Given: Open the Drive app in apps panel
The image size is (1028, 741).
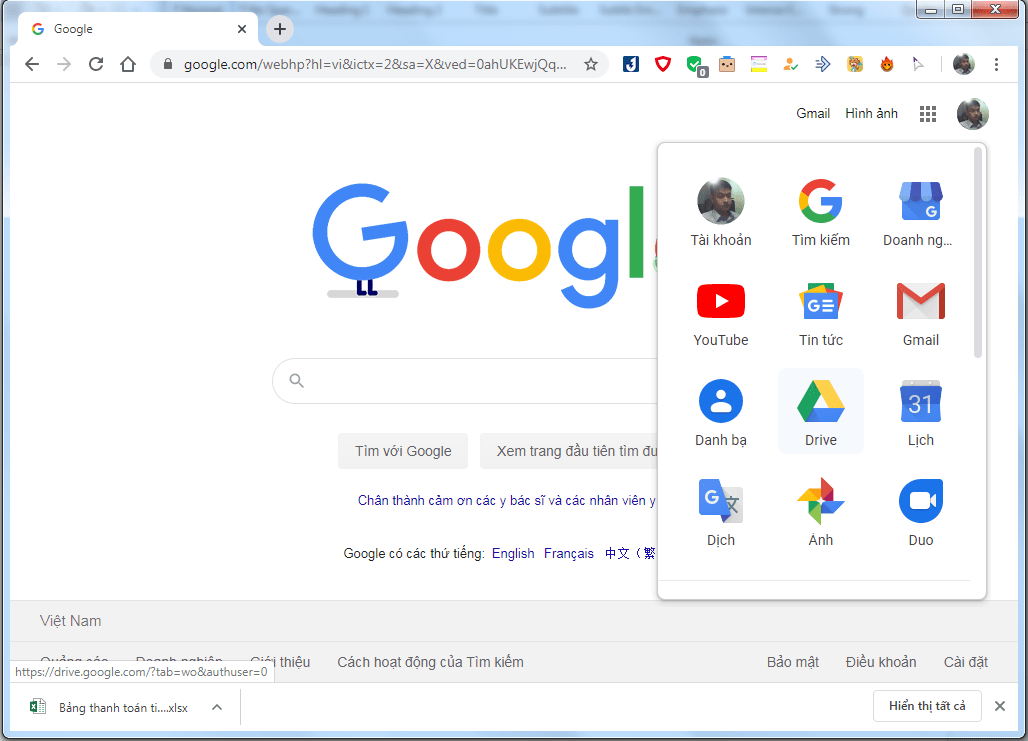Looking at the screenshot, I should coord(821,411).
